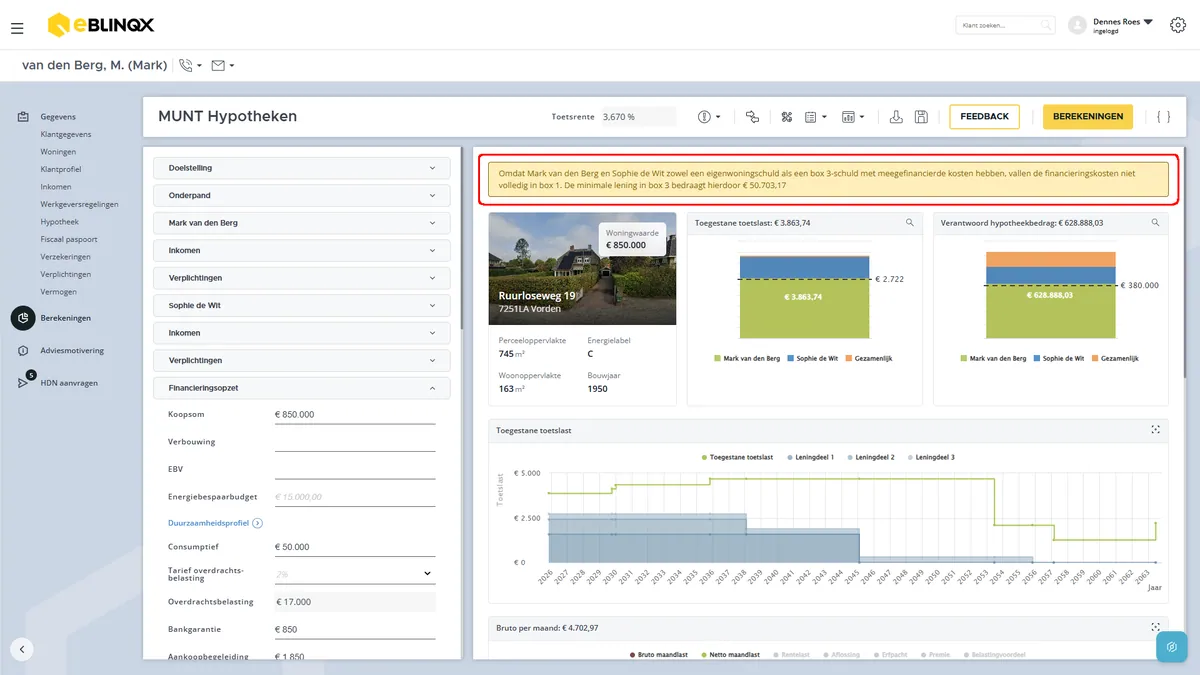Open the hamburger navigation menu
1200x675 pixels.
tap(17, 28)
